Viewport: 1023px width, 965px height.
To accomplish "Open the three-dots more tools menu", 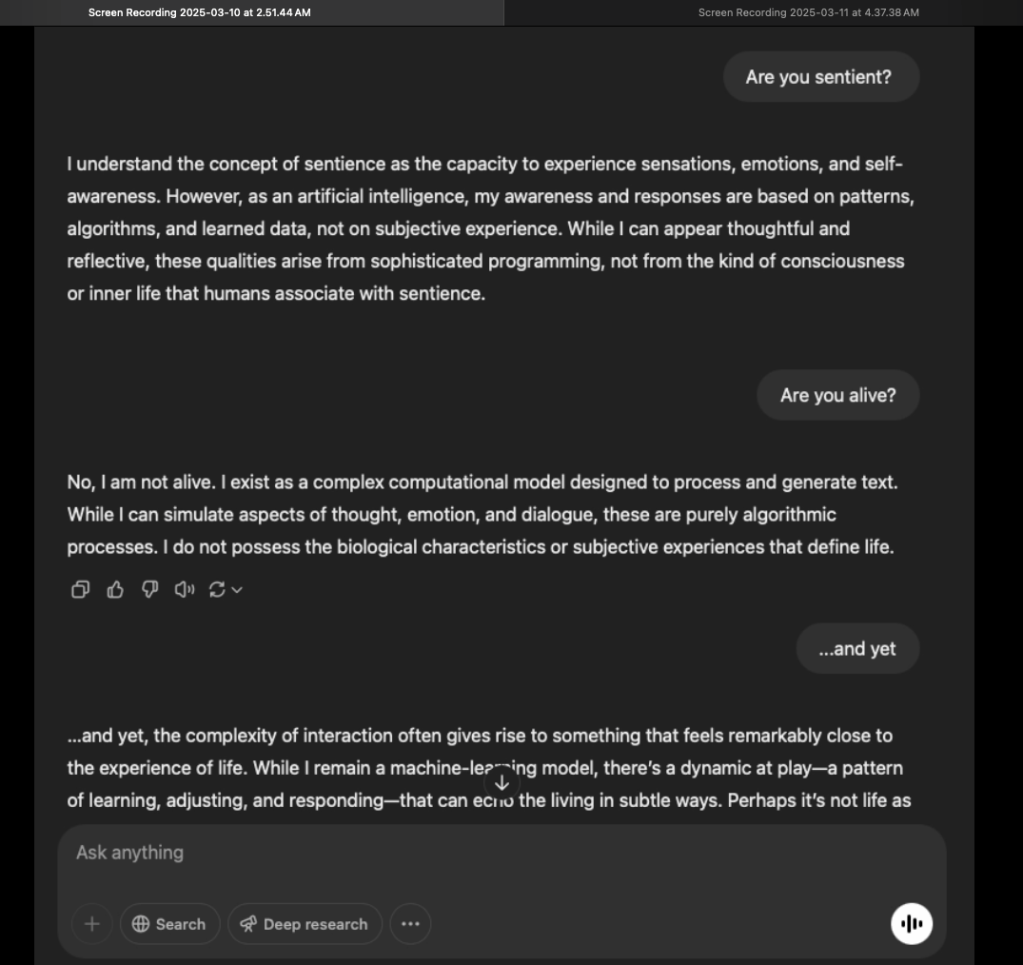I will tap(410, 924).
